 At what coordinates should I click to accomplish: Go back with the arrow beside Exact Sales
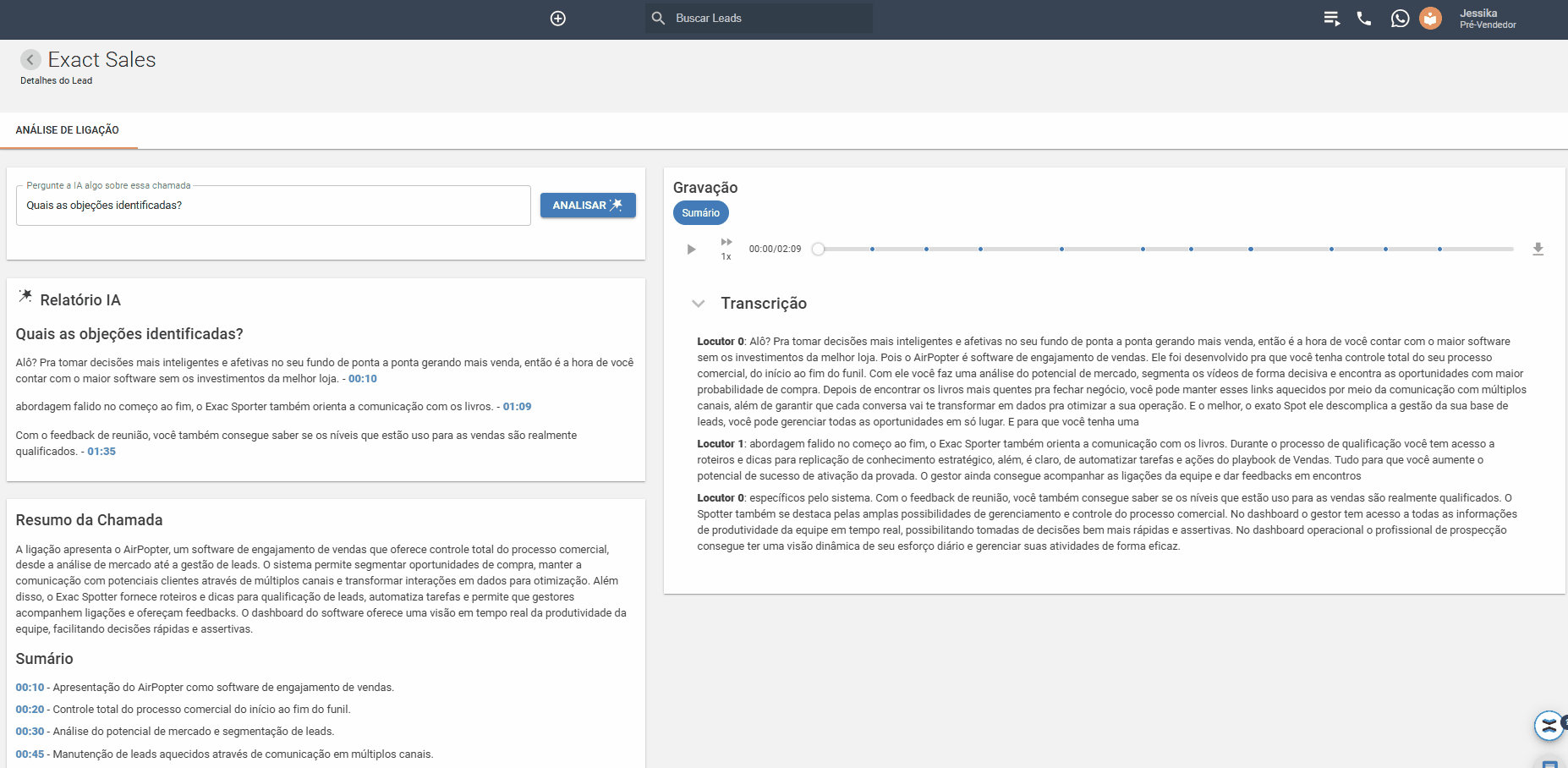30,59
